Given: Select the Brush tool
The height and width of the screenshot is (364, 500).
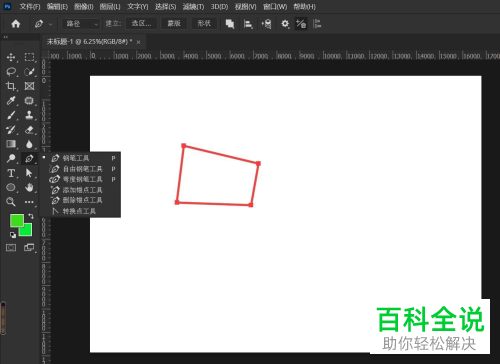Looking at the screenshot, I should [11, 115].
